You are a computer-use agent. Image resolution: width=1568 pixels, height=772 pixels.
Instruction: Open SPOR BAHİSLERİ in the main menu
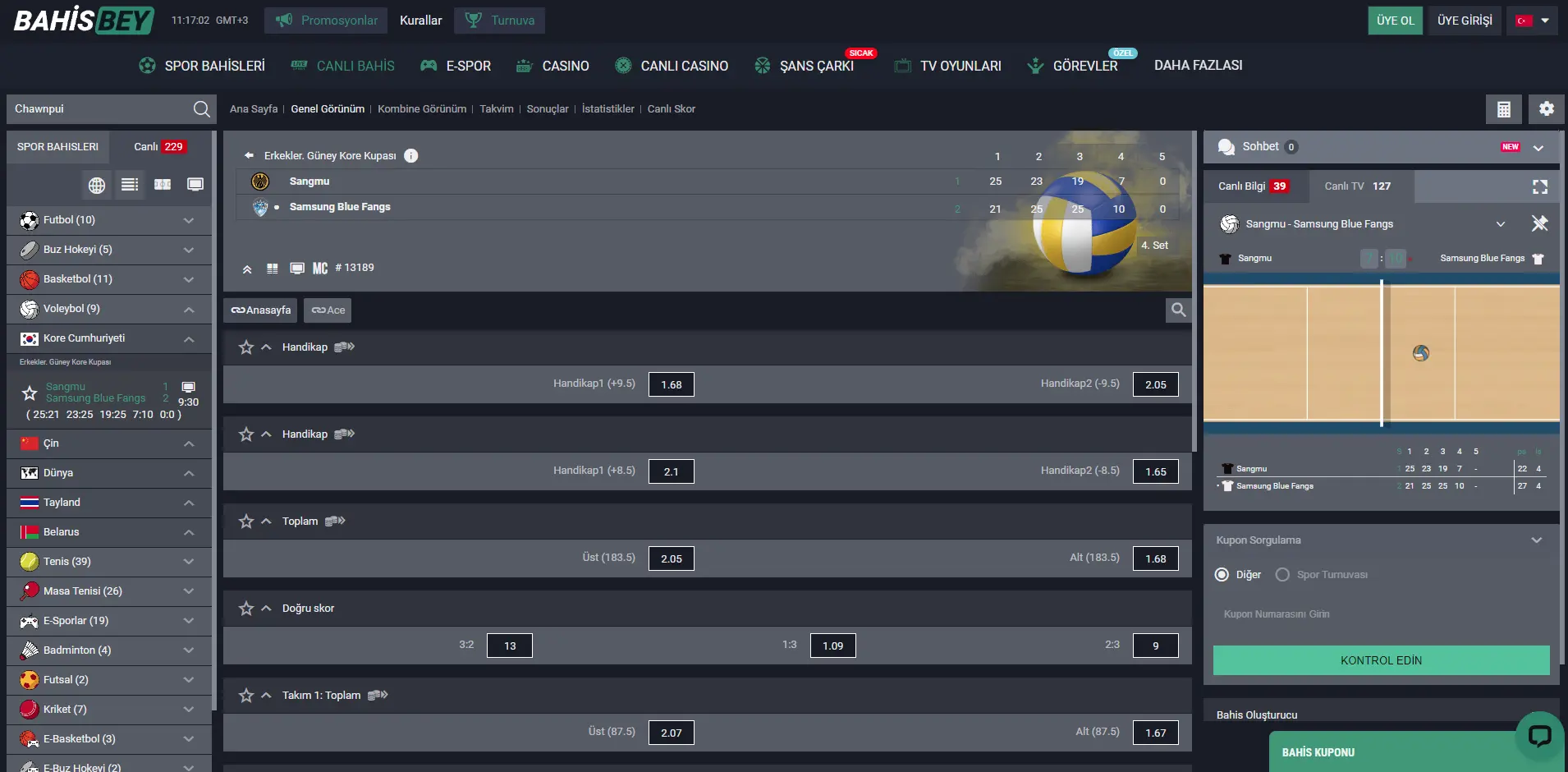click(x=202, y=66)
